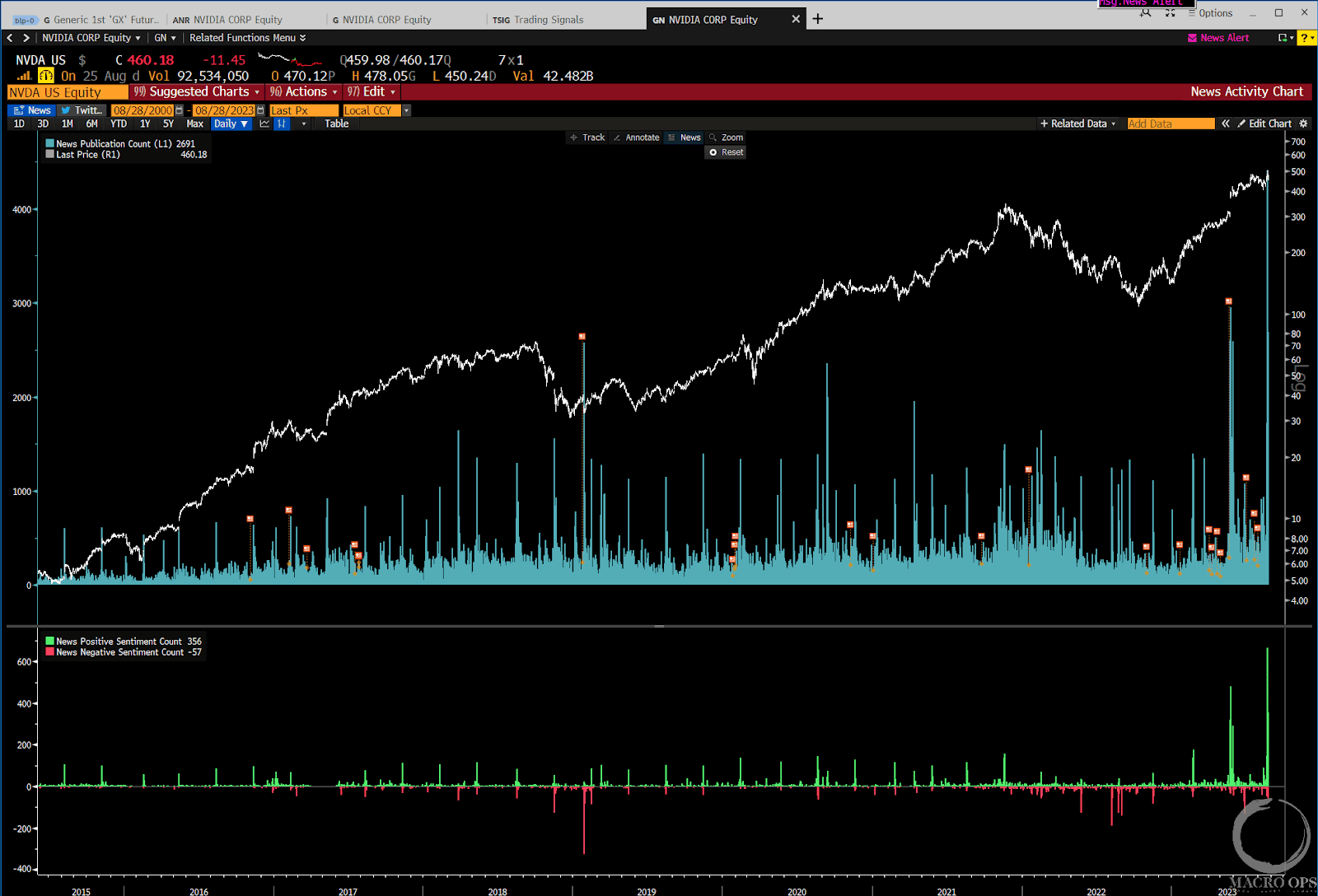Viewport: 1318px width, 896px height.
Task: Click the Add Data input field
Action: tap(1171, 124)
